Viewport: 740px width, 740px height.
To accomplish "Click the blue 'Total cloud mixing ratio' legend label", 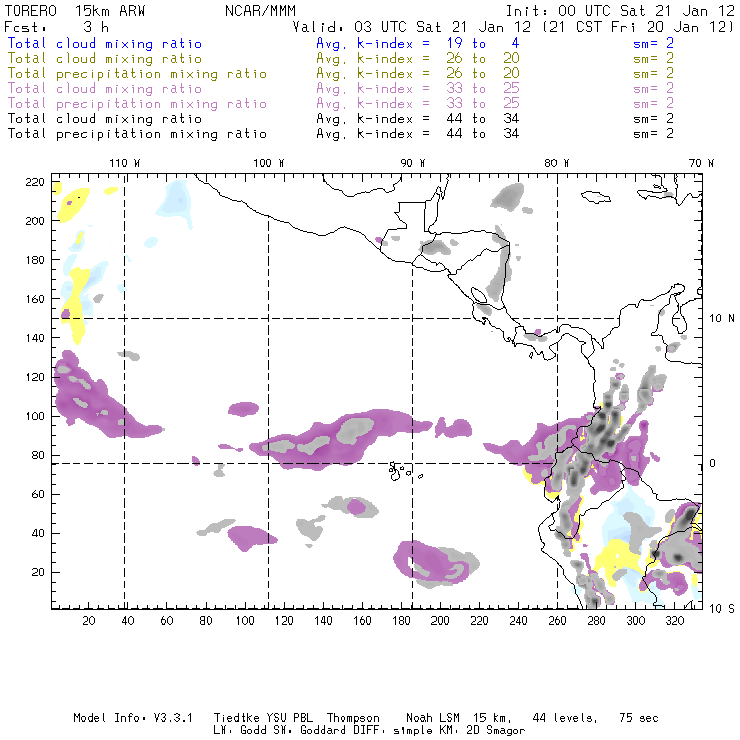I will pos(105,43).
